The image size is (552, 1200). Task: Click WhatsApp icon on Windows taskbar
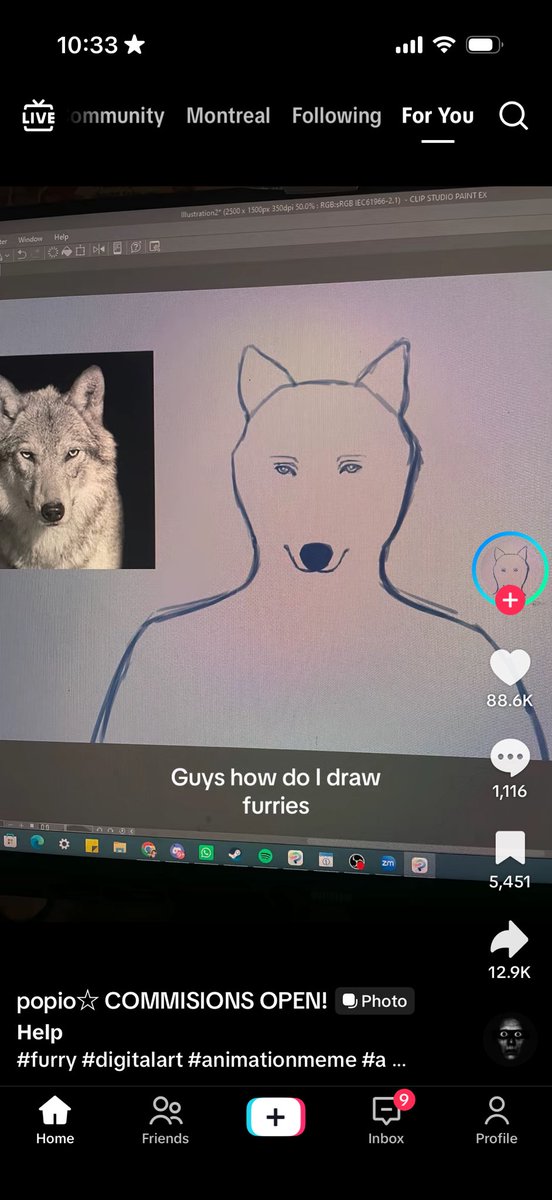(x=206, y=853)
